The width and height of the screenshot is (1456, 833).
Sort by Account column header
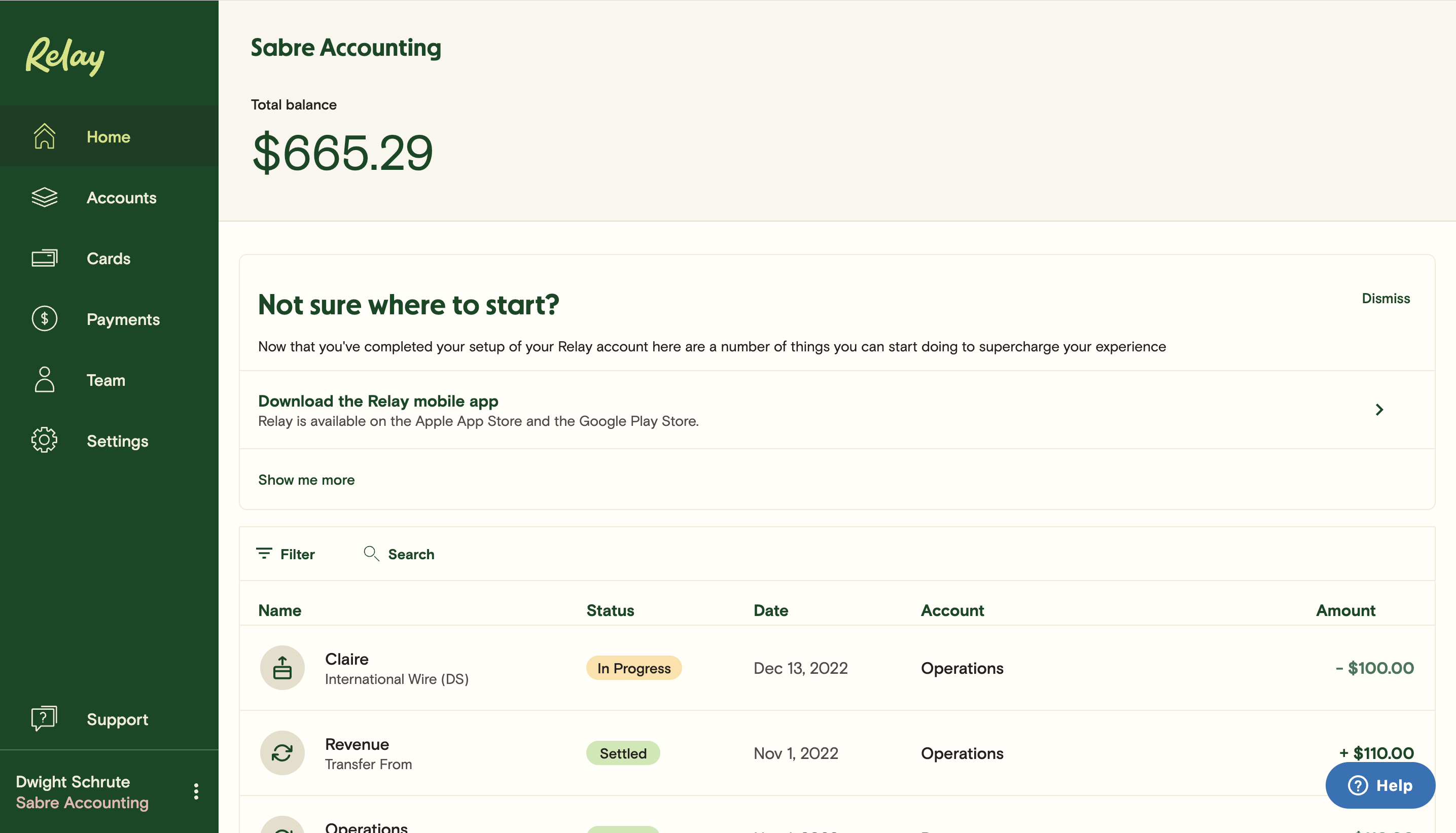coord(952,610)
